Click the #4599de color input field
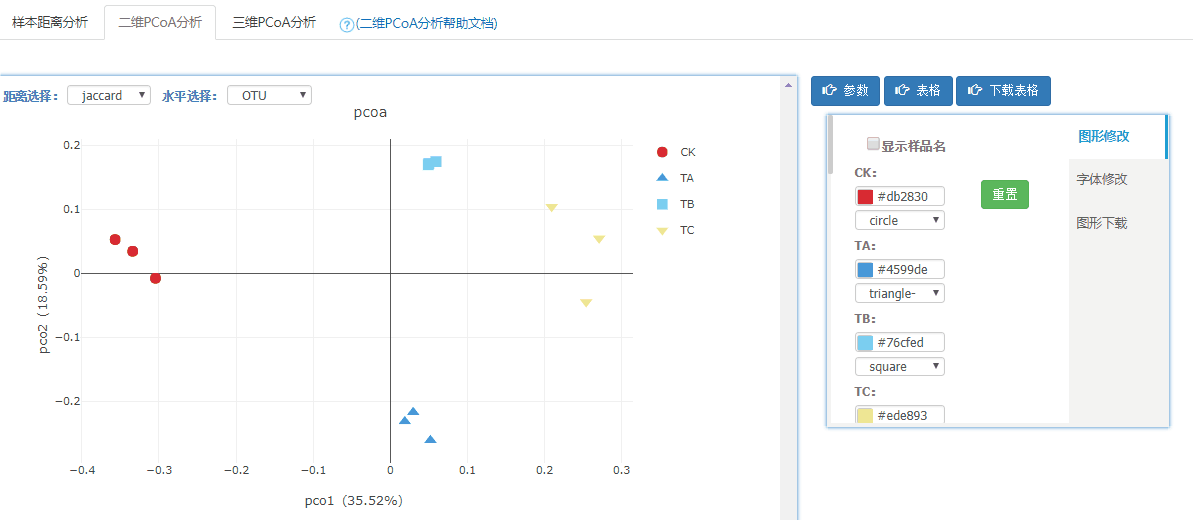Image resolution: width=1193 pixels, height=520 pixels. click(900, 270)
